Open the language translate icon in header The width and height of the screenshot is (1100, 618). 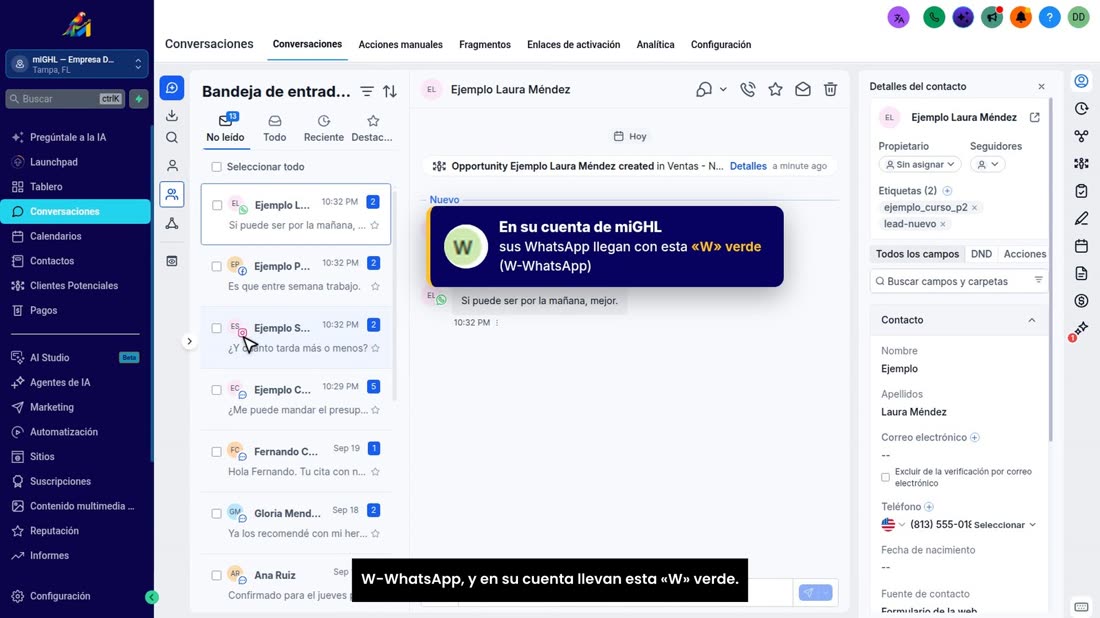898,18
